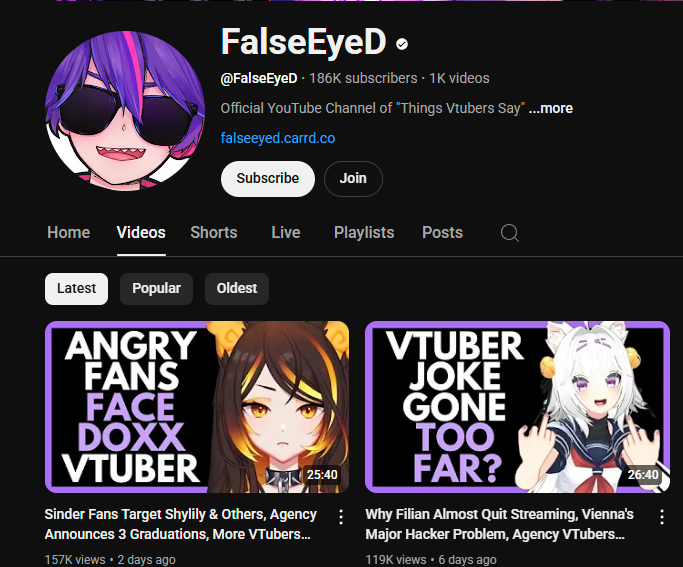Select the Latest sort chip

click(x=76, y=289)
